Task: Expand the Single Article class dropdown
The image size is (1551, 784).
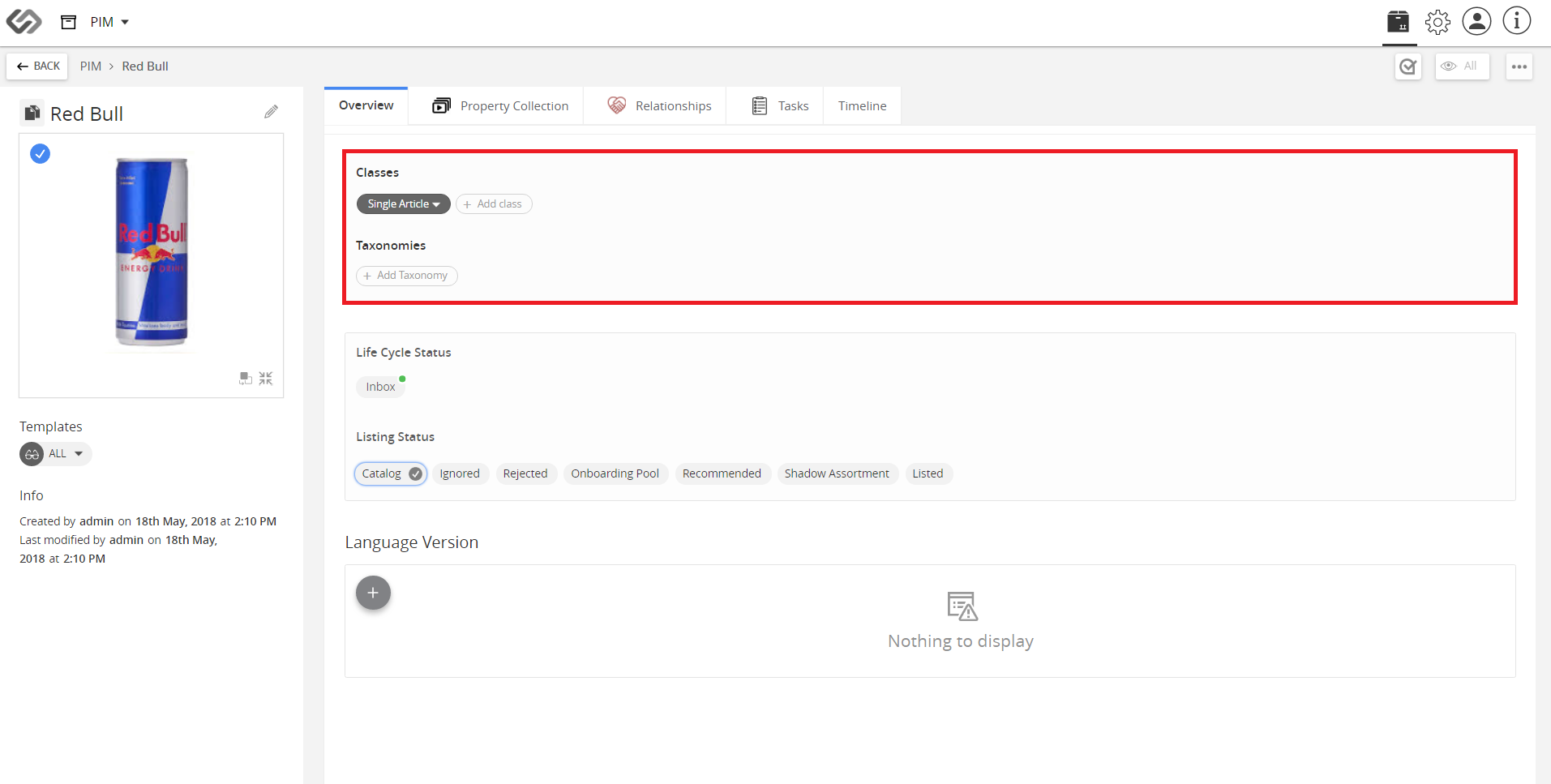Action: [x=403, y=204]
